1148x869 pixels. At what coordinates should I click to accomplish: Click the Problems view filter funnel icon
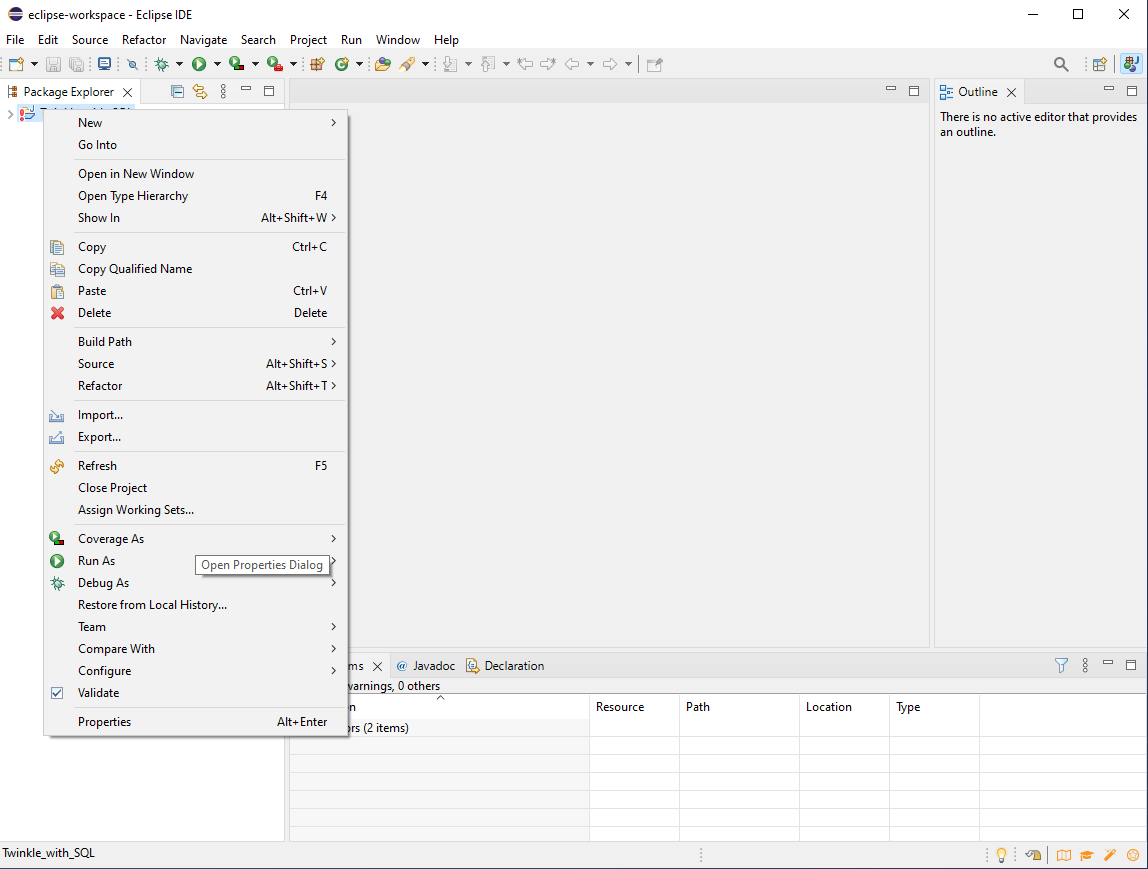(1061, 665)
